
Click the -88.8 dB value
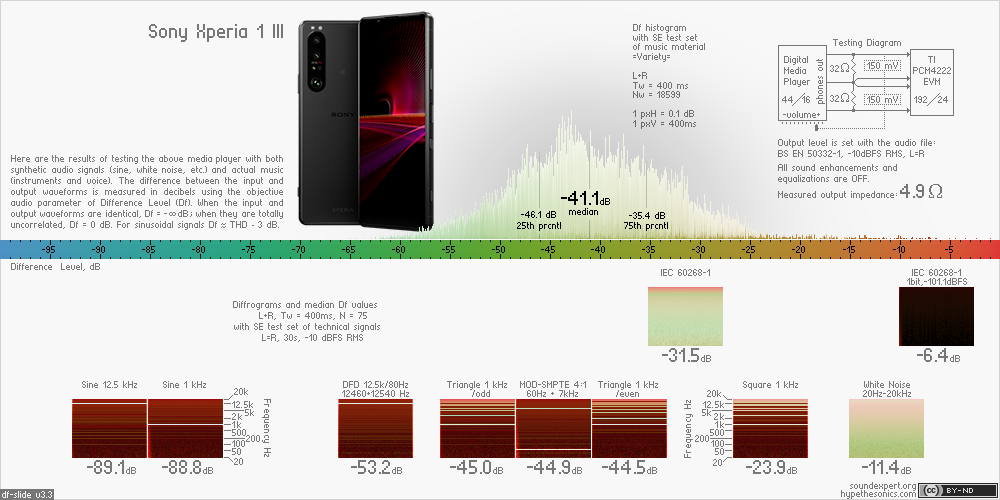click(187, 468)
